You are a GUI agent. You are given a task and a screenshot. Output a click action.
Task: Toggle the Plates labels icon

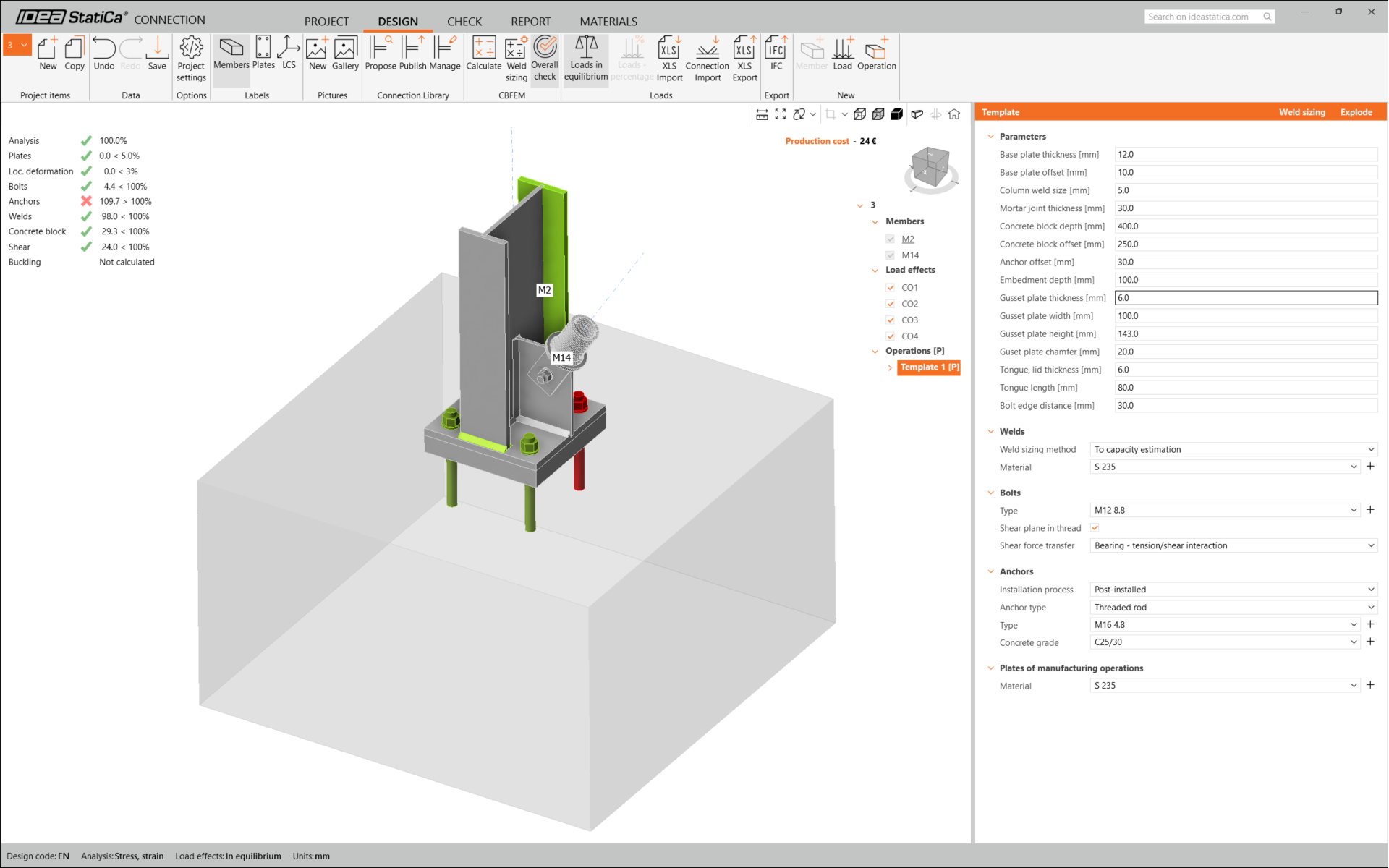[263, 54]
